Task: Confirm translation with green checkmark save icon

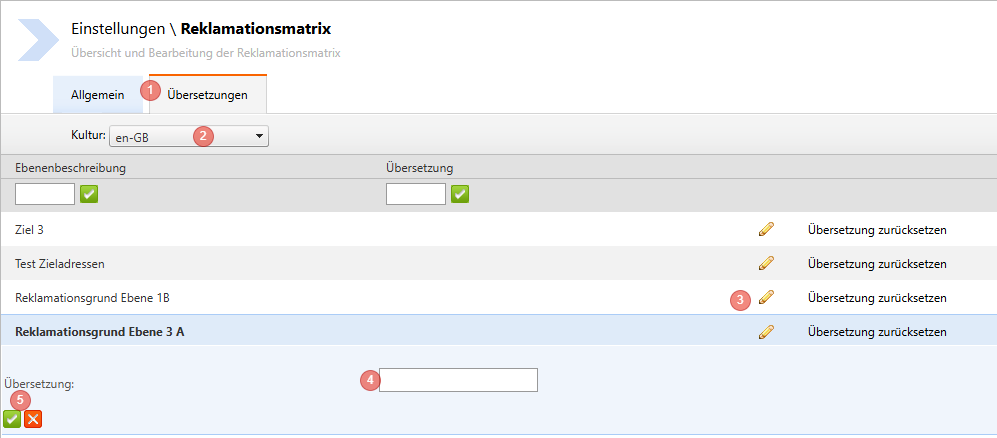Action: click(12, 419)
